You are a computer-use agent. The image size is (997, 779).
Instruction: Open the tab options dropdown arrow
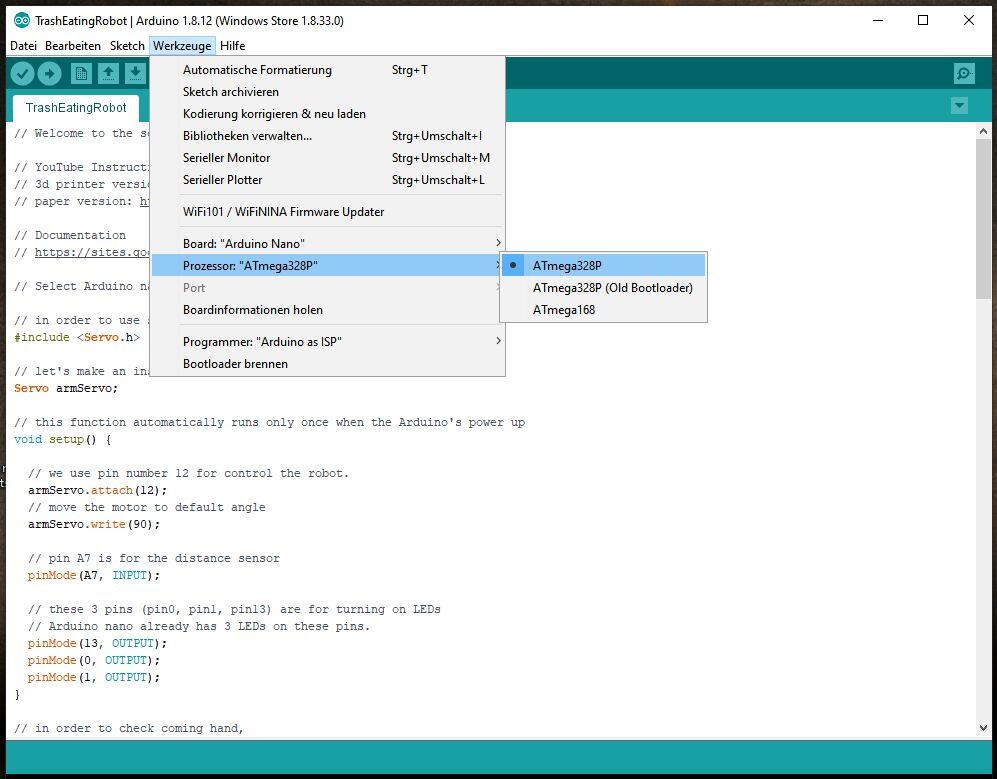[960, 106]
